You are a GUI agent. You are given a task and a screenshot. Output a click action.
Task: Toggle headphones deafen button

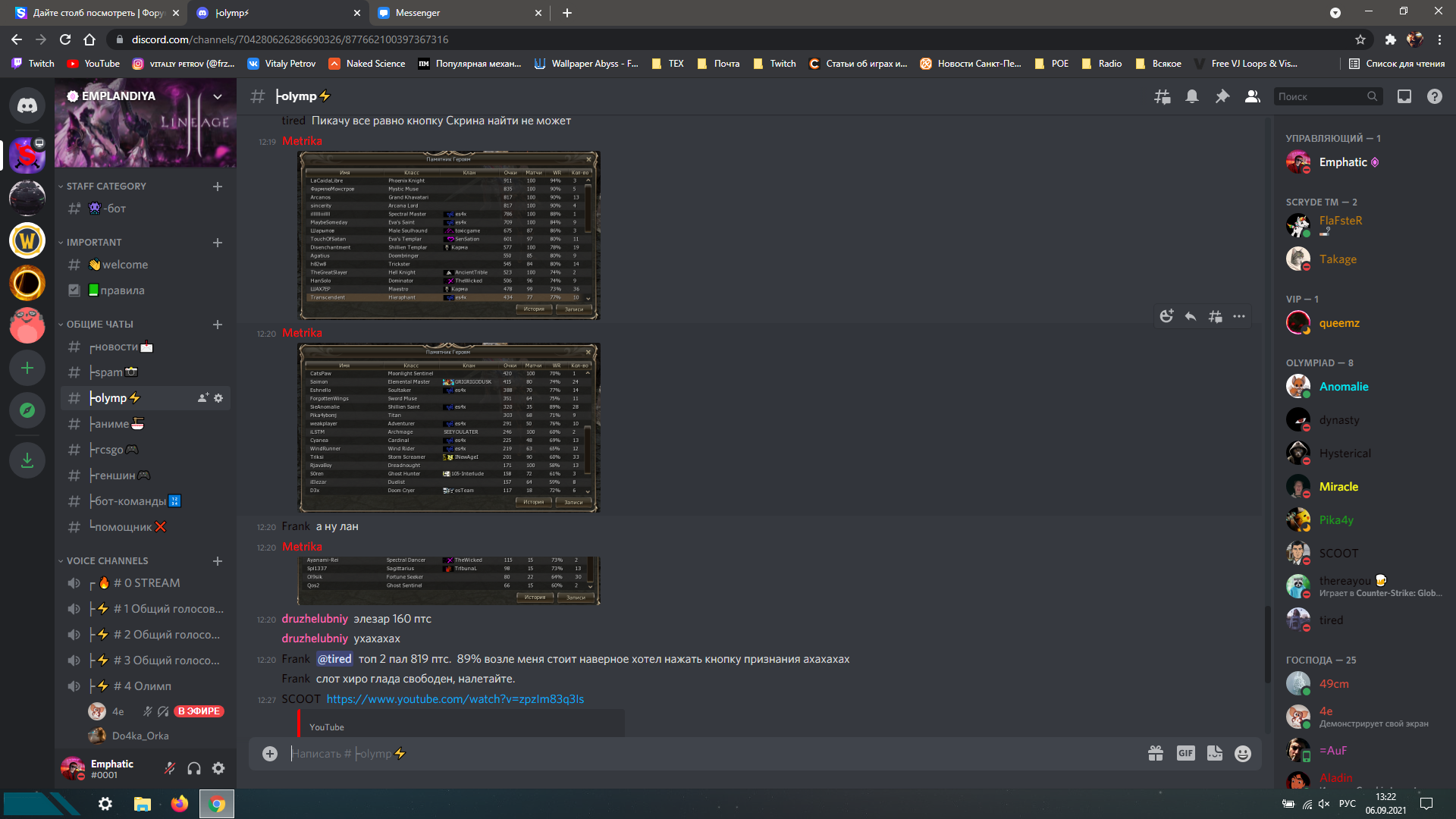coord(194,768)
